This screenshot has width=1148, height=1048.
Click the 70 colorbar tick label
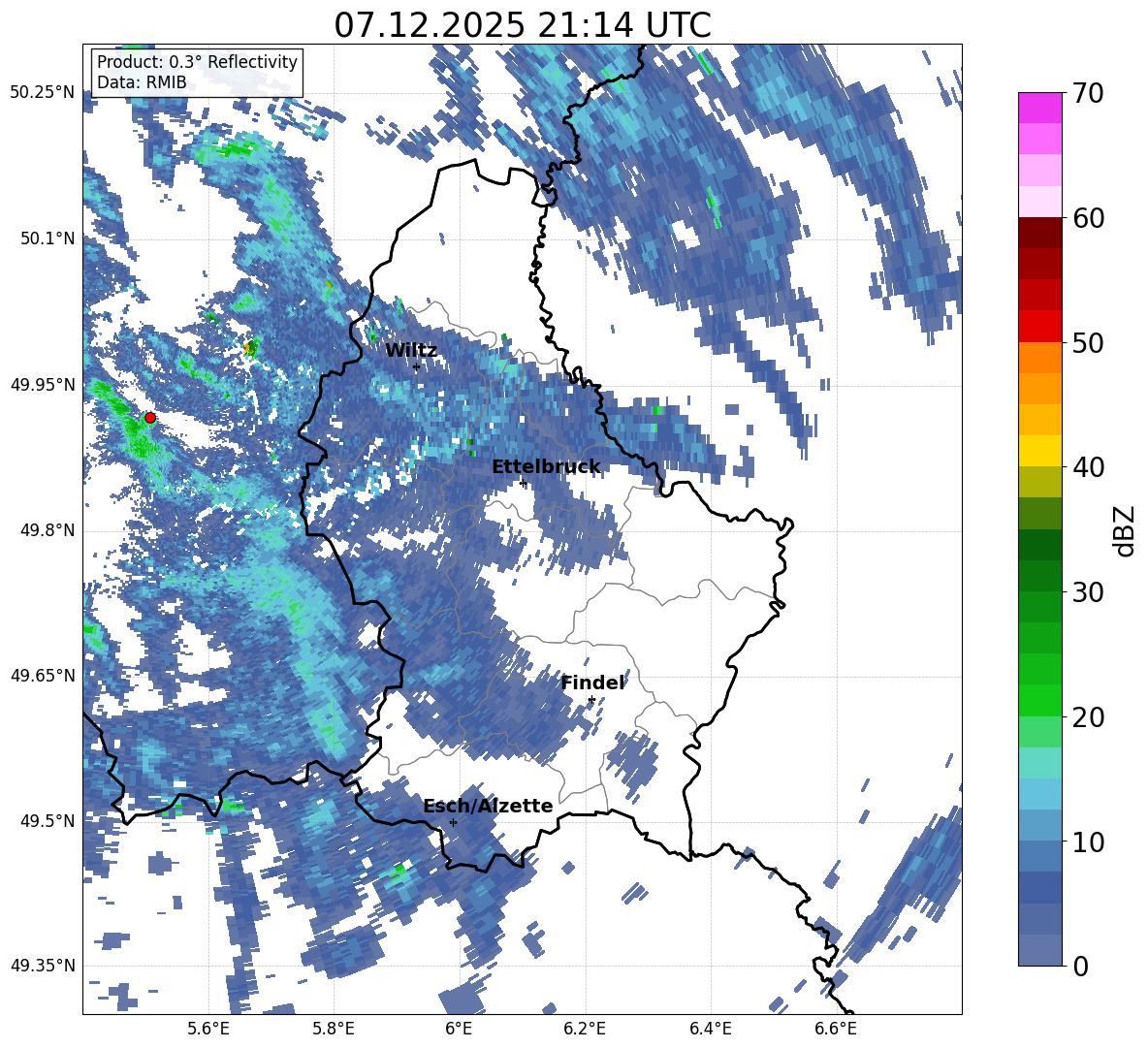[1088, 93]
